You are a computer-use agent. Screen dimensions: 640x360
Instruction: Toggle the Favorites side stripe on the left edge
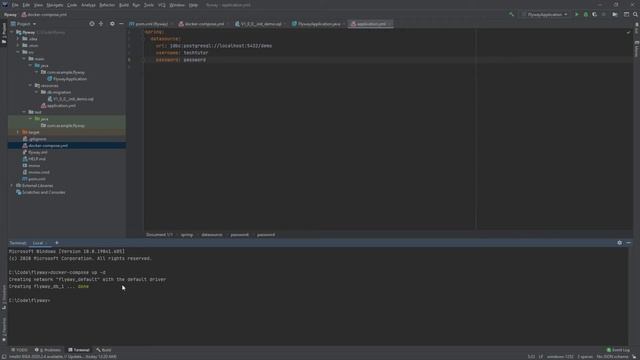point(4,329)
